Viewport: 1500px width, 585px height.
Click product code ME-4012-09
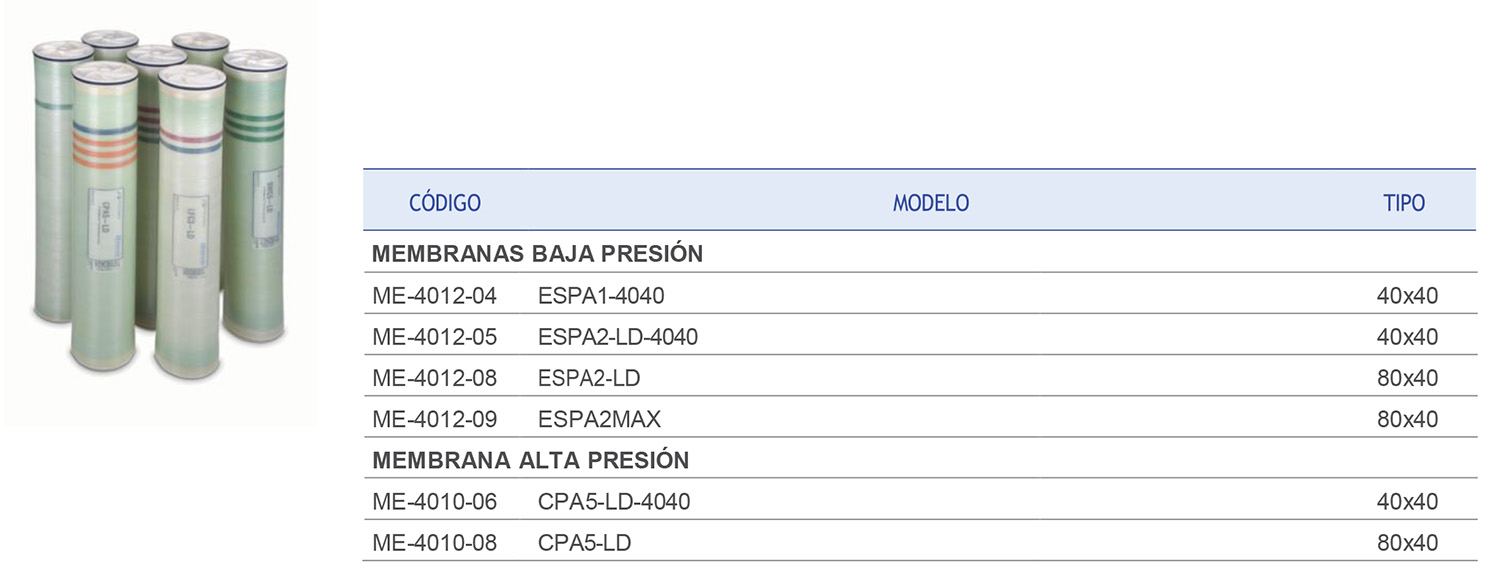click(x=434, y=419)
